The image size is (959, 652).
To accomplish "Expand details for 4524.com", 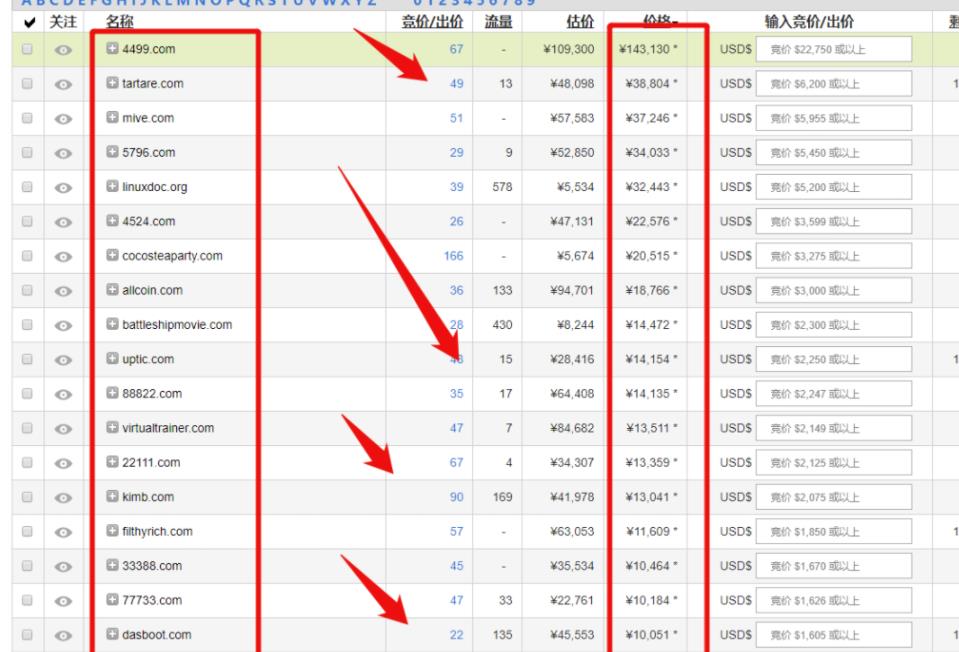I will [x=113, y=221].
